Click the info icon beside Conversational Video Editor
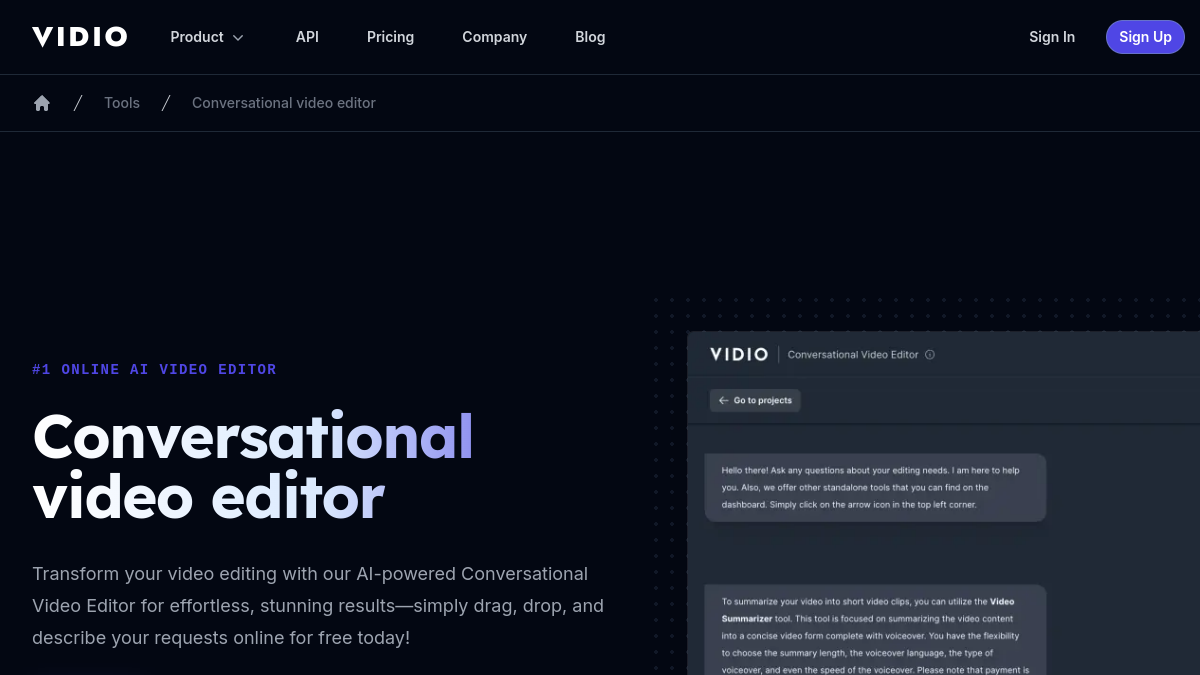This screenshot has height=675, width=1200. click(x=930, y=354)
